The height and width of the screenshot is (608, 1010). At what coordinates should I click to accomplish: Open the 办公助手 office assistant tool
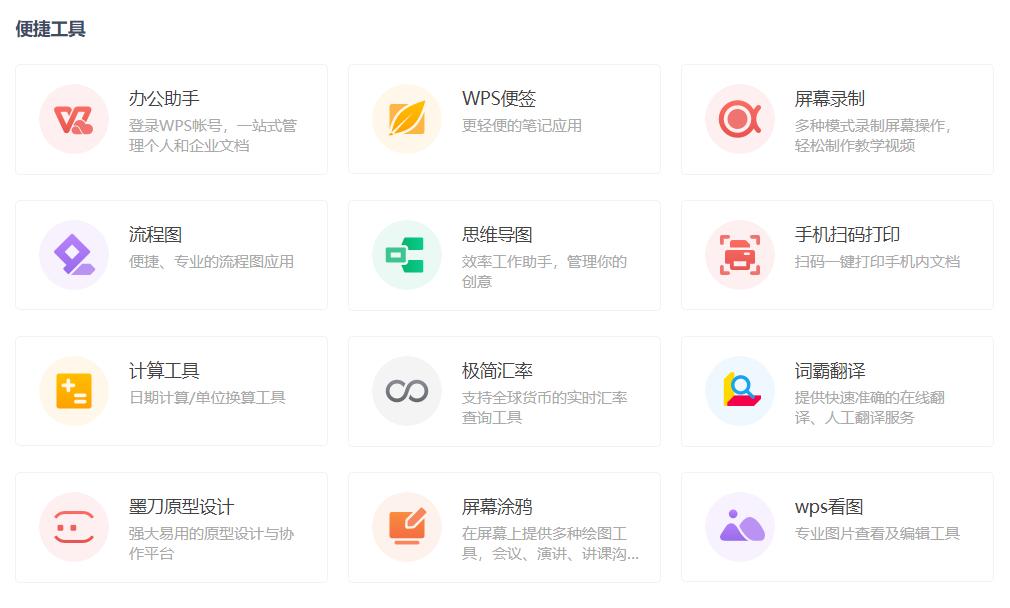pyautogui.click(x=74, y=119)
